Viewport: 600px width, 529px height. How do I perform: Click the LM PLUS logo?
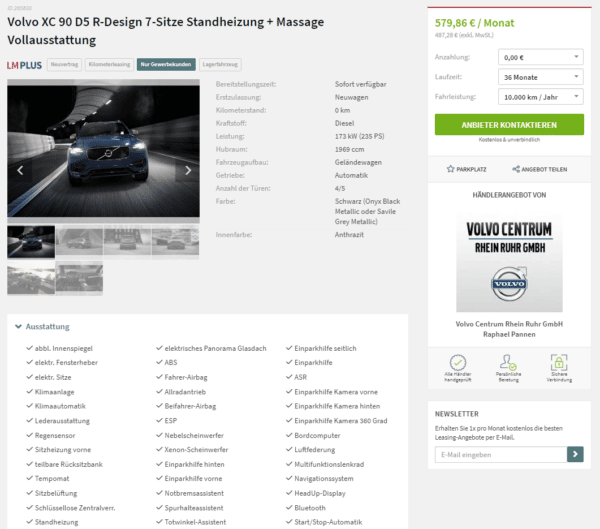click(24, 65)
